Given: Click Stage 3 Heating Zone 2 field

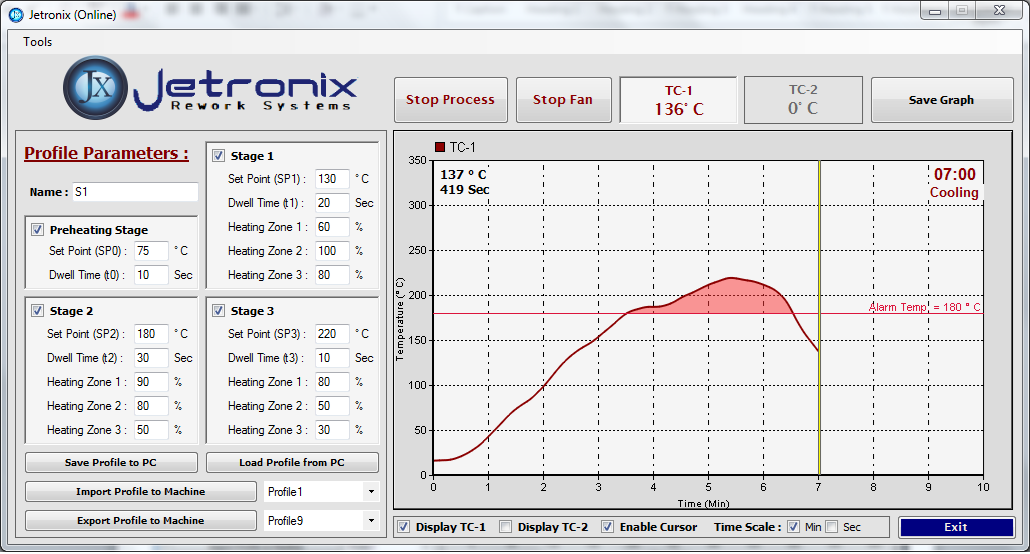Looking at the screenshot, I should pyautogui.click(x=332, y=406).
